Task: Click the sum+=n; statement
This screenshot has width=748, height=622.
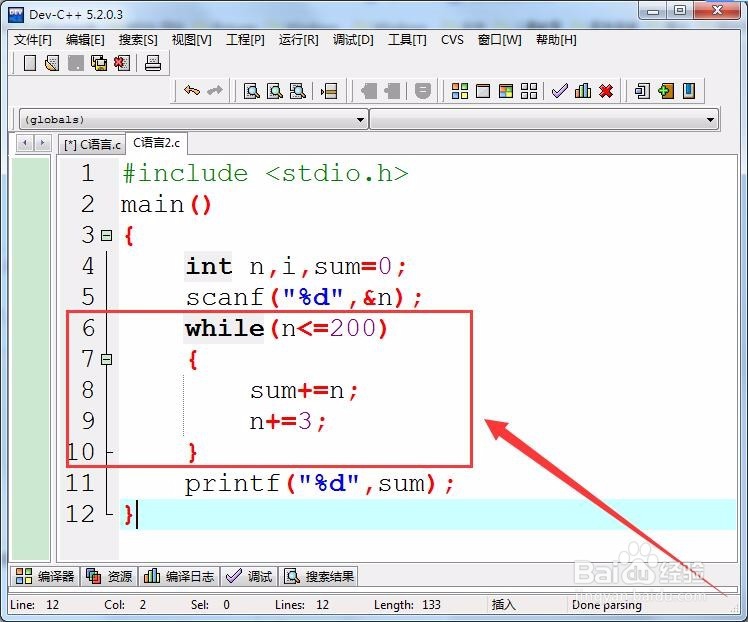Action: click(x=304, y=391)
